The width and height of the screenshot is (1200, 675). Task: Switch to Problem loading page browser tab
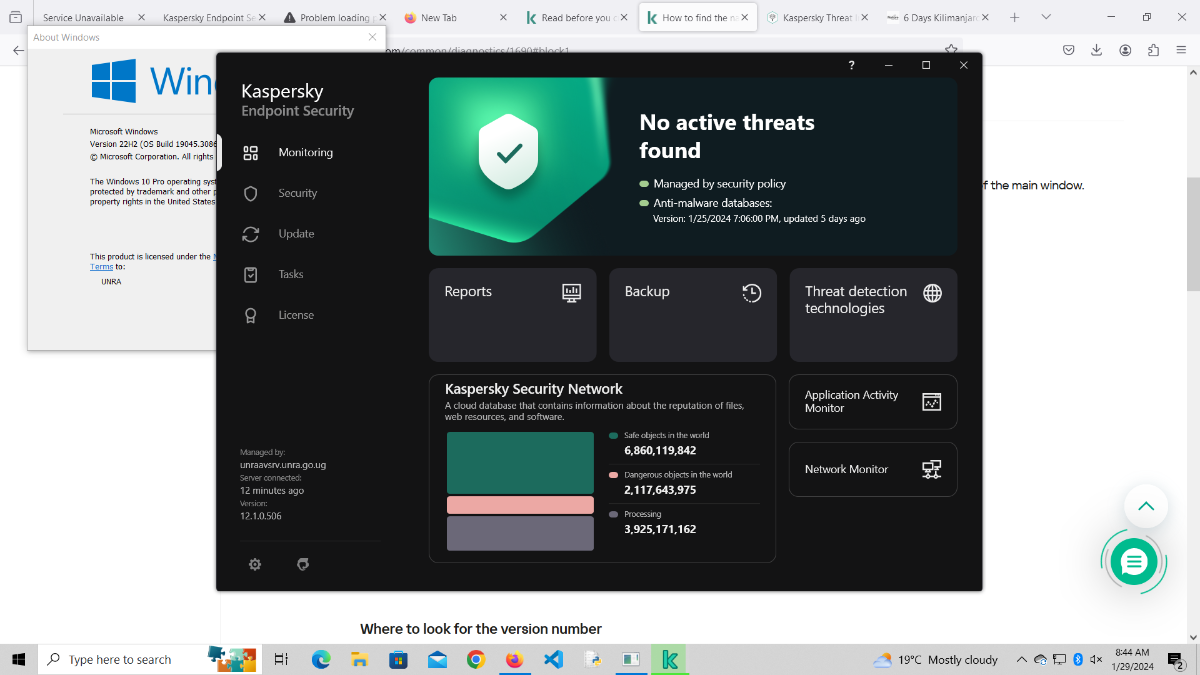coord(335,17)
